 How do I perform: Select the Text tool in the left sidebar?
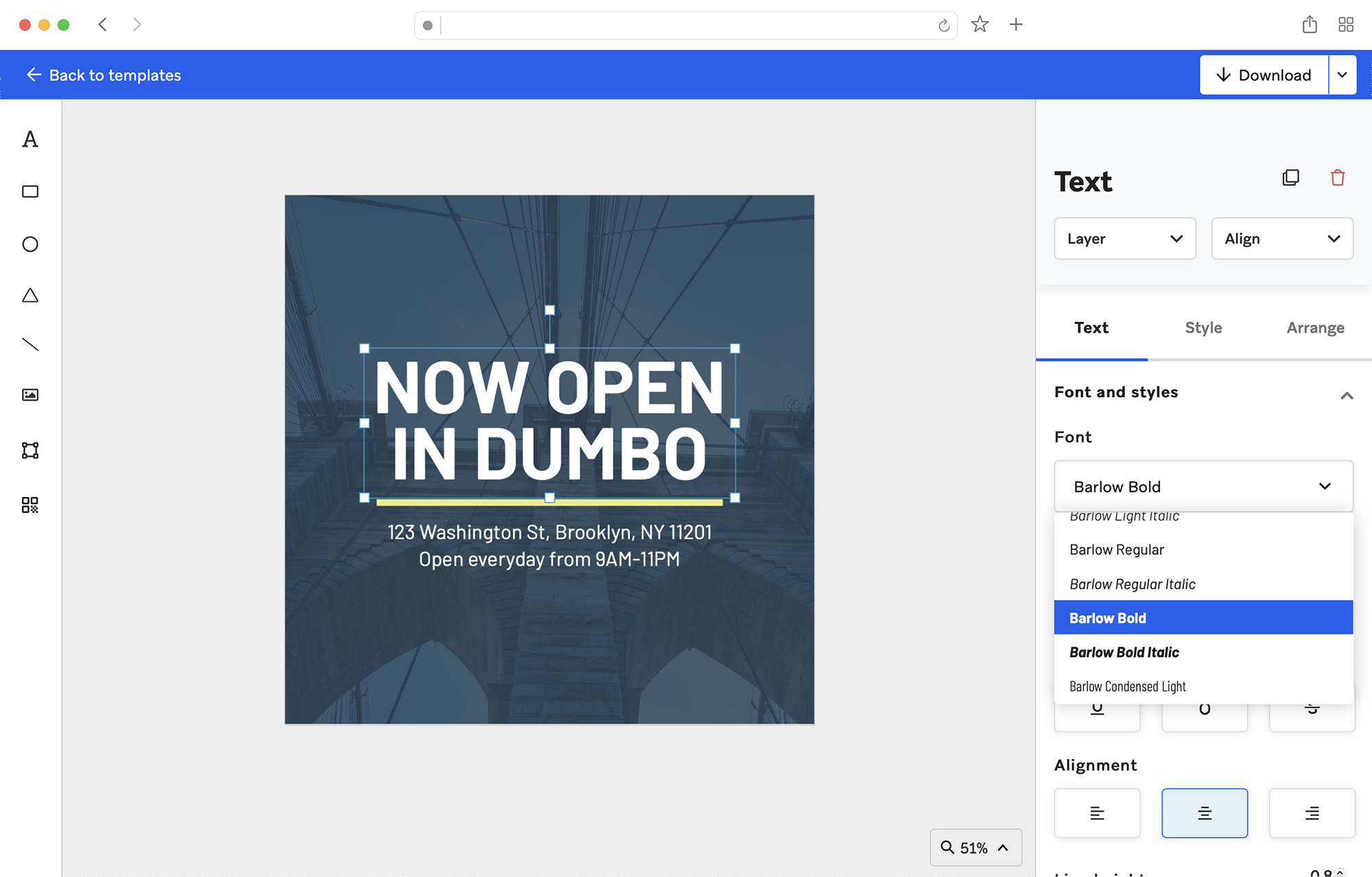coord(29,140)
